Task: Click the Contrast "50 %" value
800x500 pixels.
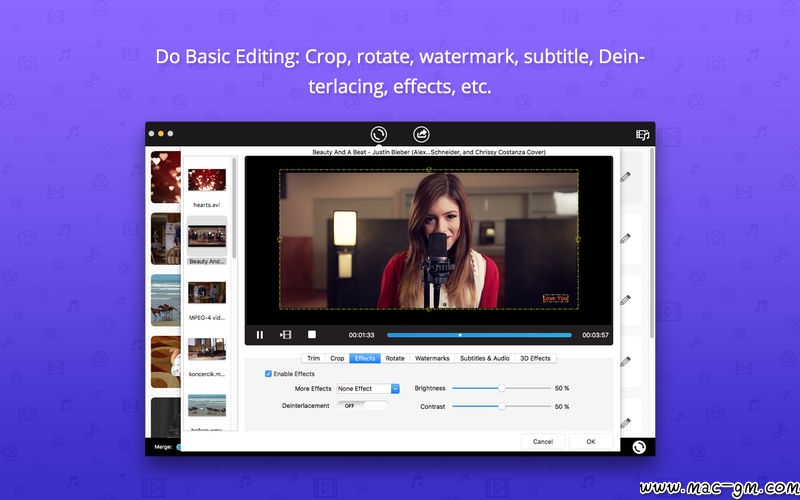Action: [x=562, y=407]
